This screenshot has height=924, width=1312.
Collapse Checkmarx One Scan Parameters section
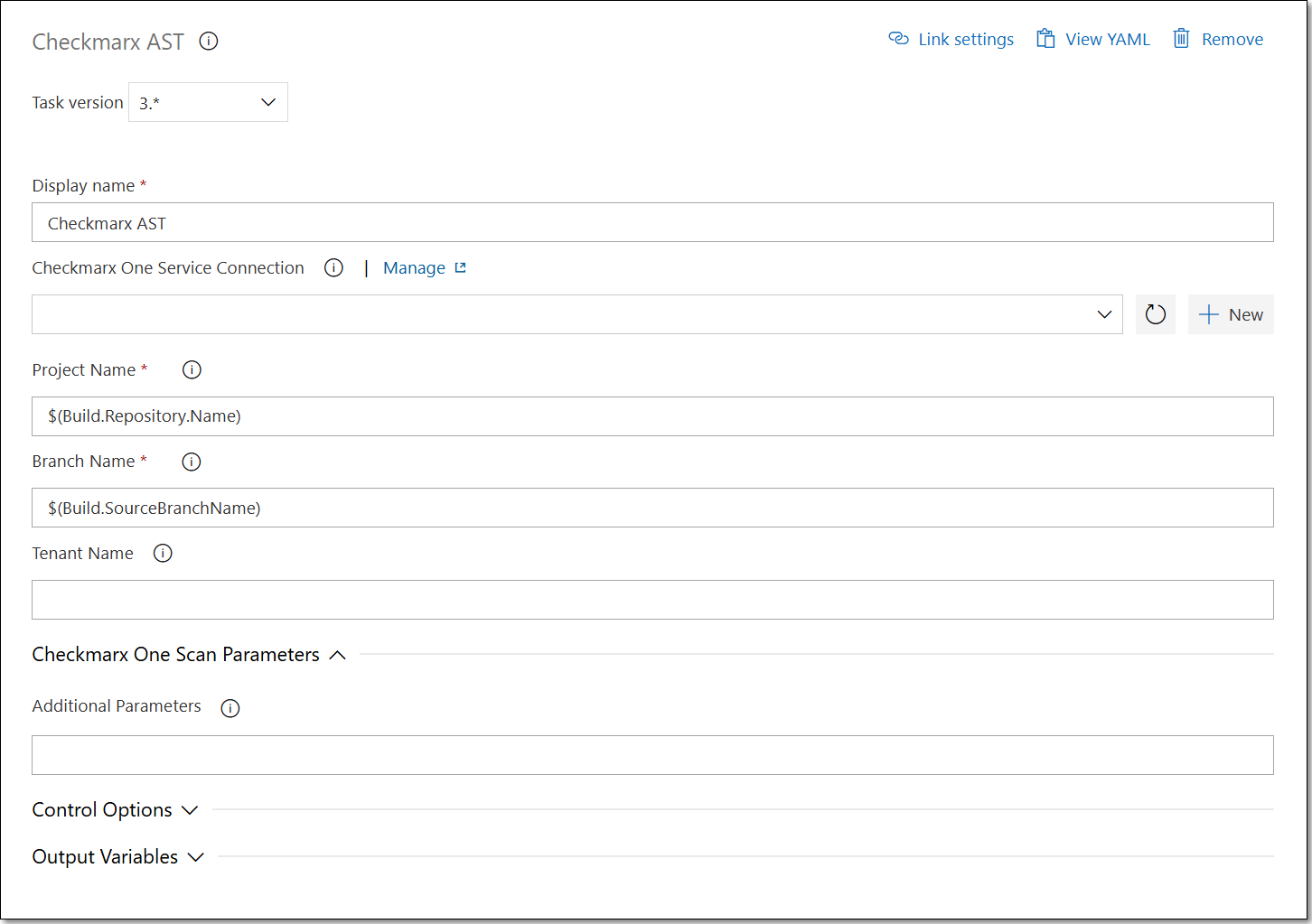(189, 655)
